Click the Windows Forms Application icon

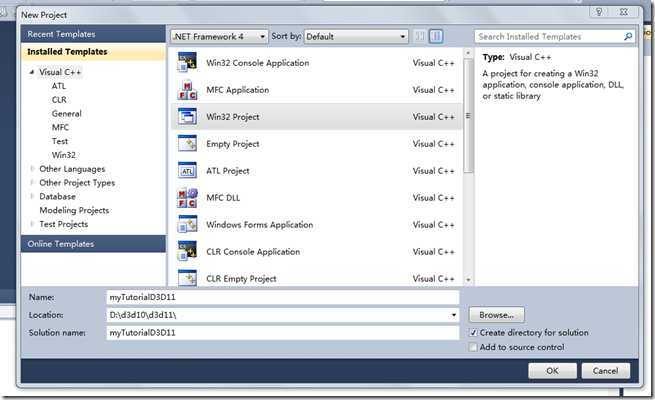click(x=187, y=224)
